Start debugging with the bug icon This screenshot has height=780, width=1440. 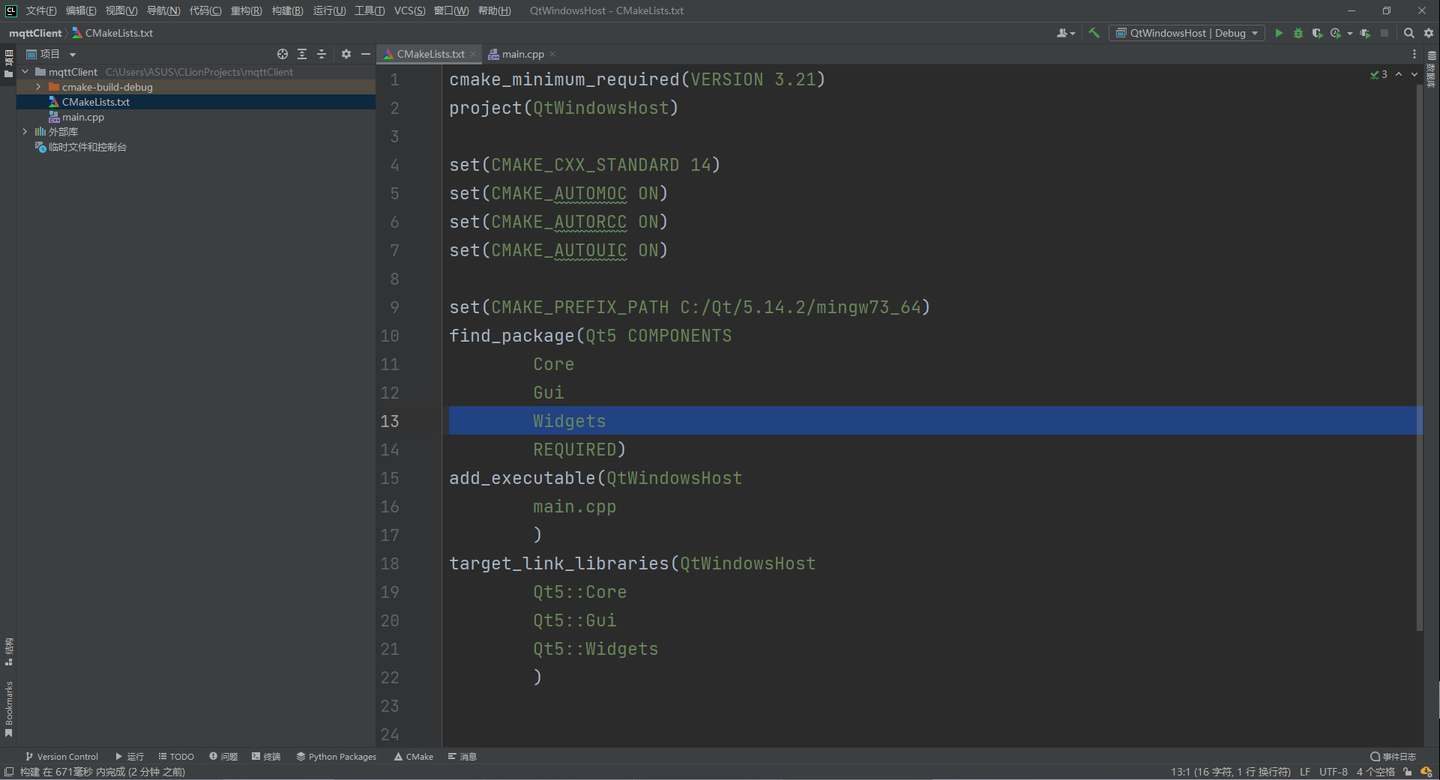pyautogui.click(x=1298, y=33)
